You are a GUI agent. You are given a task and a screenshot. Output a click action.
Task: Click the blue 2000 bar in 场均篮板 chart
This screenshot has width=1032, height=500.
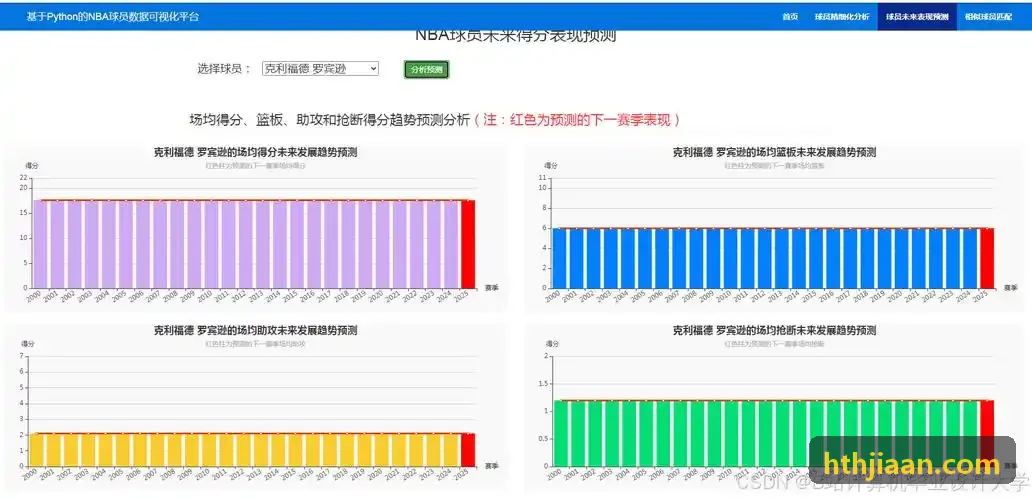(559, 258)
